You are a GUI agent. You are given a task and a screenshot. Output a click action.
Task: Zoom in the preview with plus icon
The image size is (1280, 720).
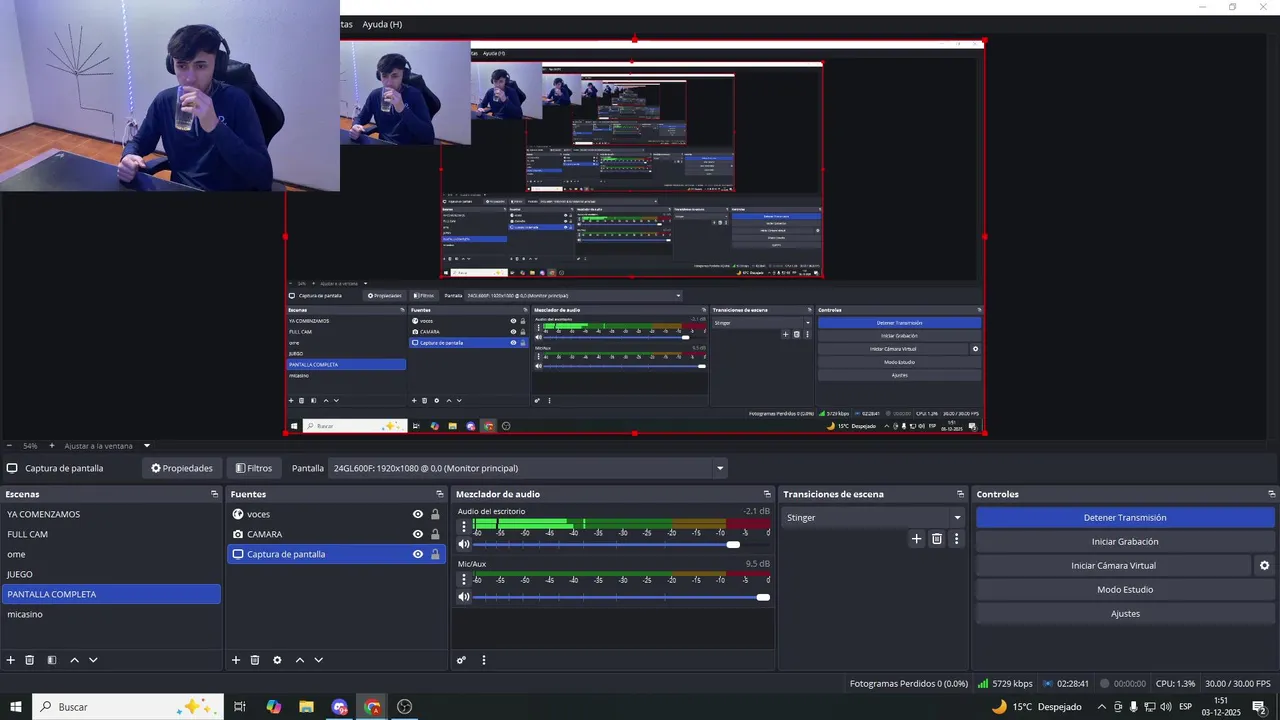pyautogui.click(x=52, y=446)
